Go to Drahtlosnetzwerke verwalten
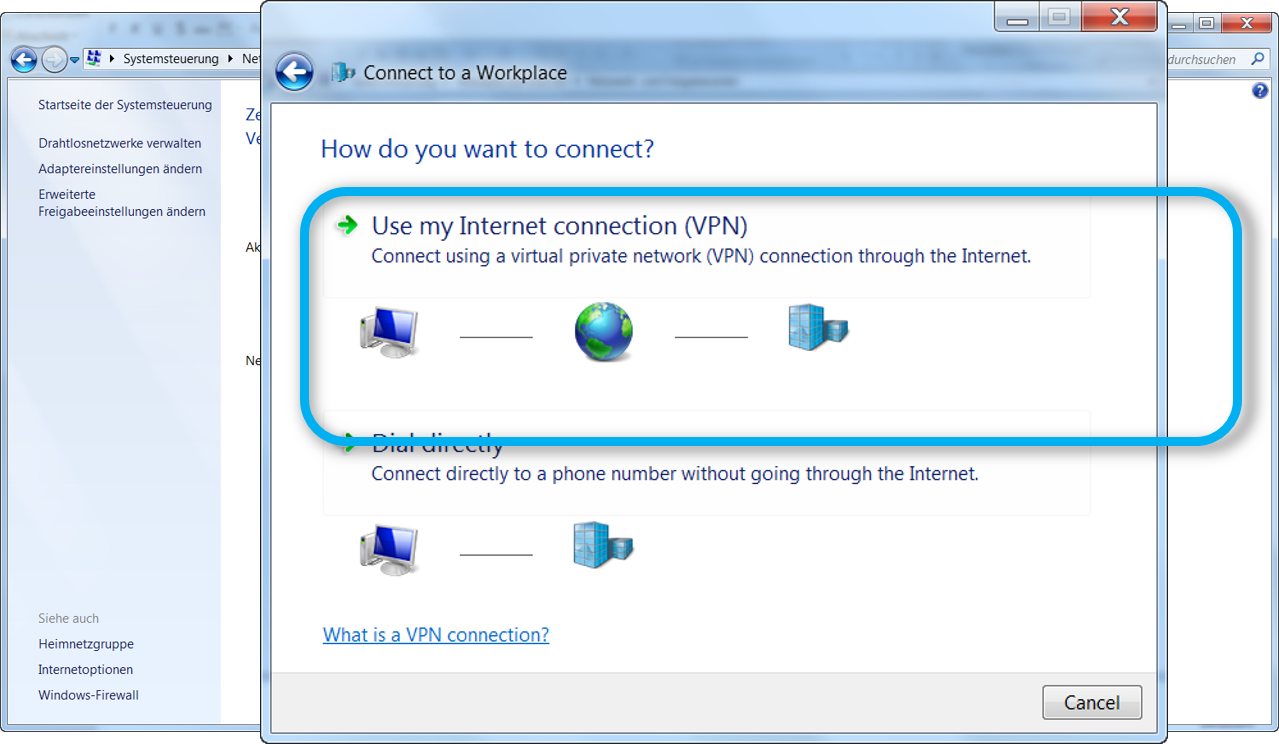This screenshot has height=744, width=1279. coord(119,143)
